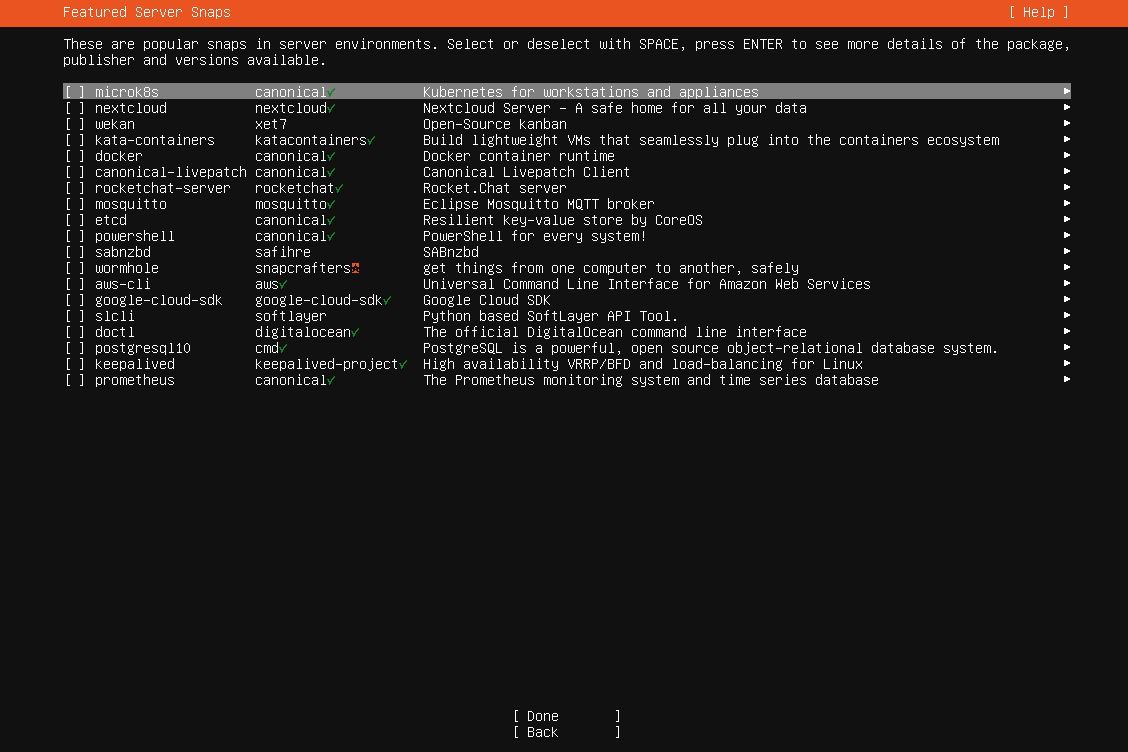Click verified checkmark next to aws publisher

coord(283,284)
